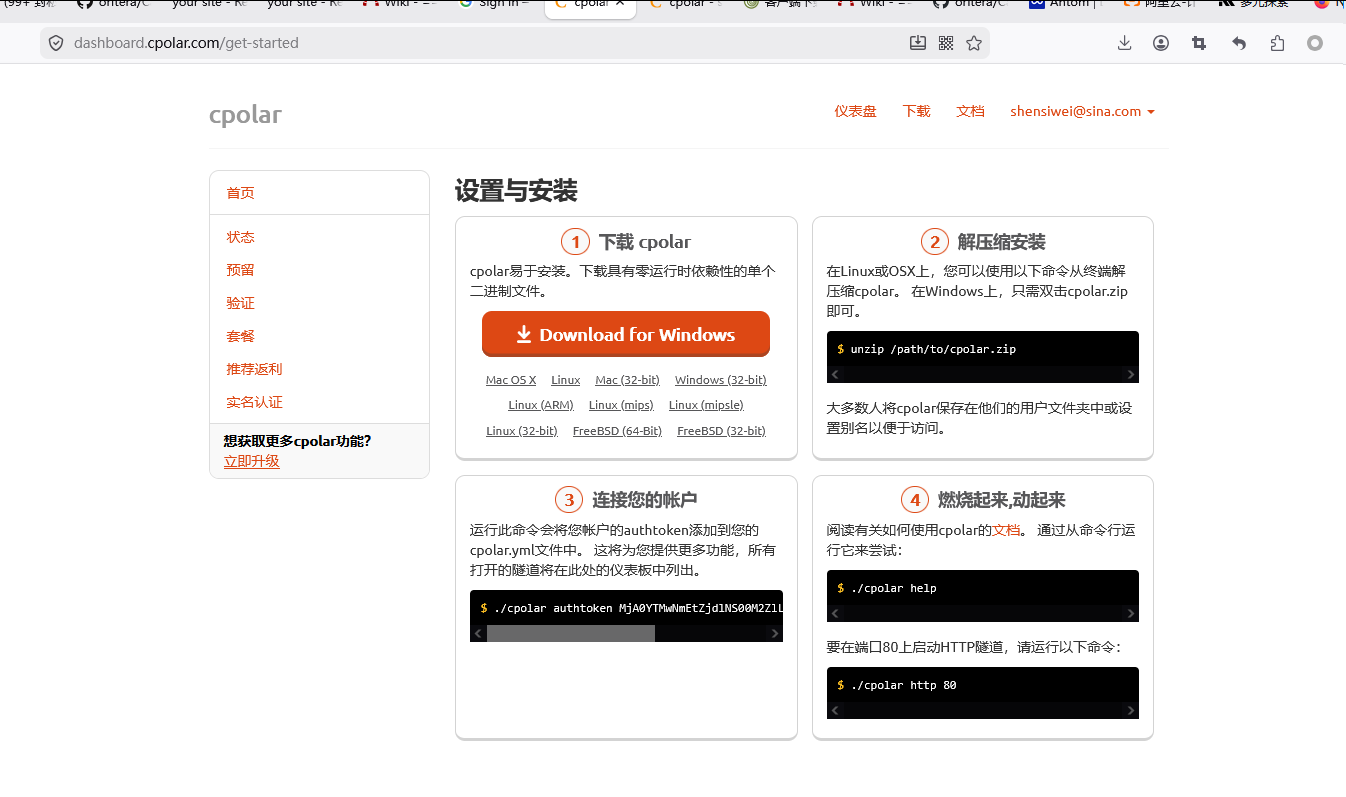This screenshot has height=797, width=1346.
Task: Click right scroll arrow of authtoken code block
Action: click(775, 633)
